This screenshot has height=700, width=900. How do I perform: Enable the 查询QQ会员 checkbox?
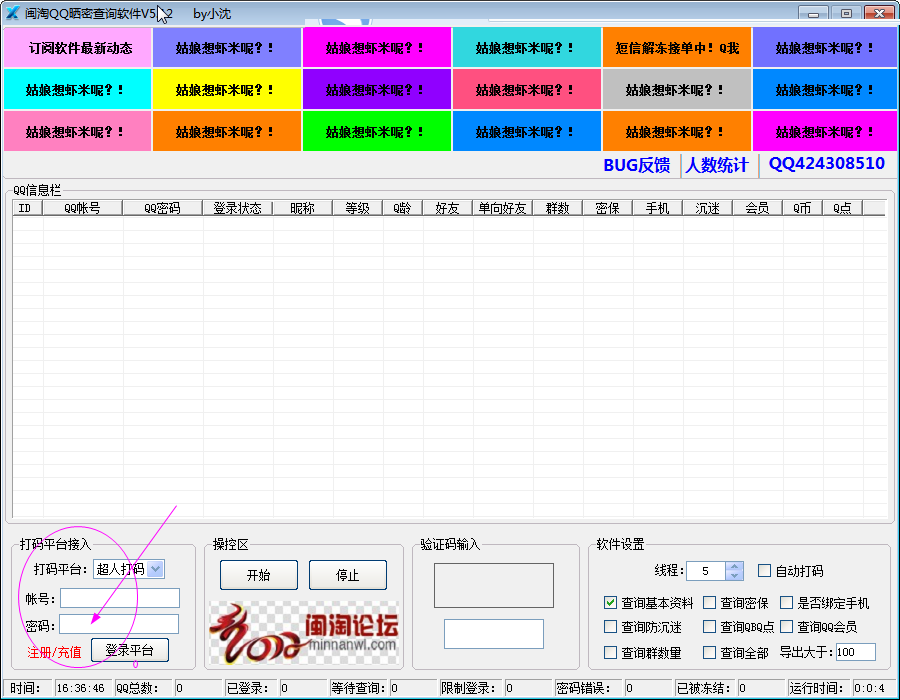(x=786, y=627)
